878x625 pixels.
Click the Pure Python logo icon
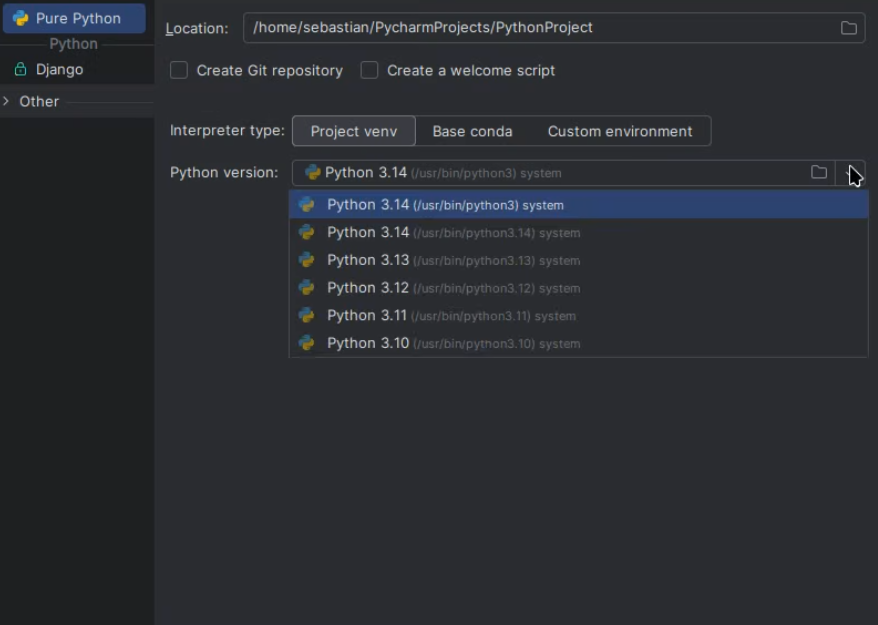point(20,18)
